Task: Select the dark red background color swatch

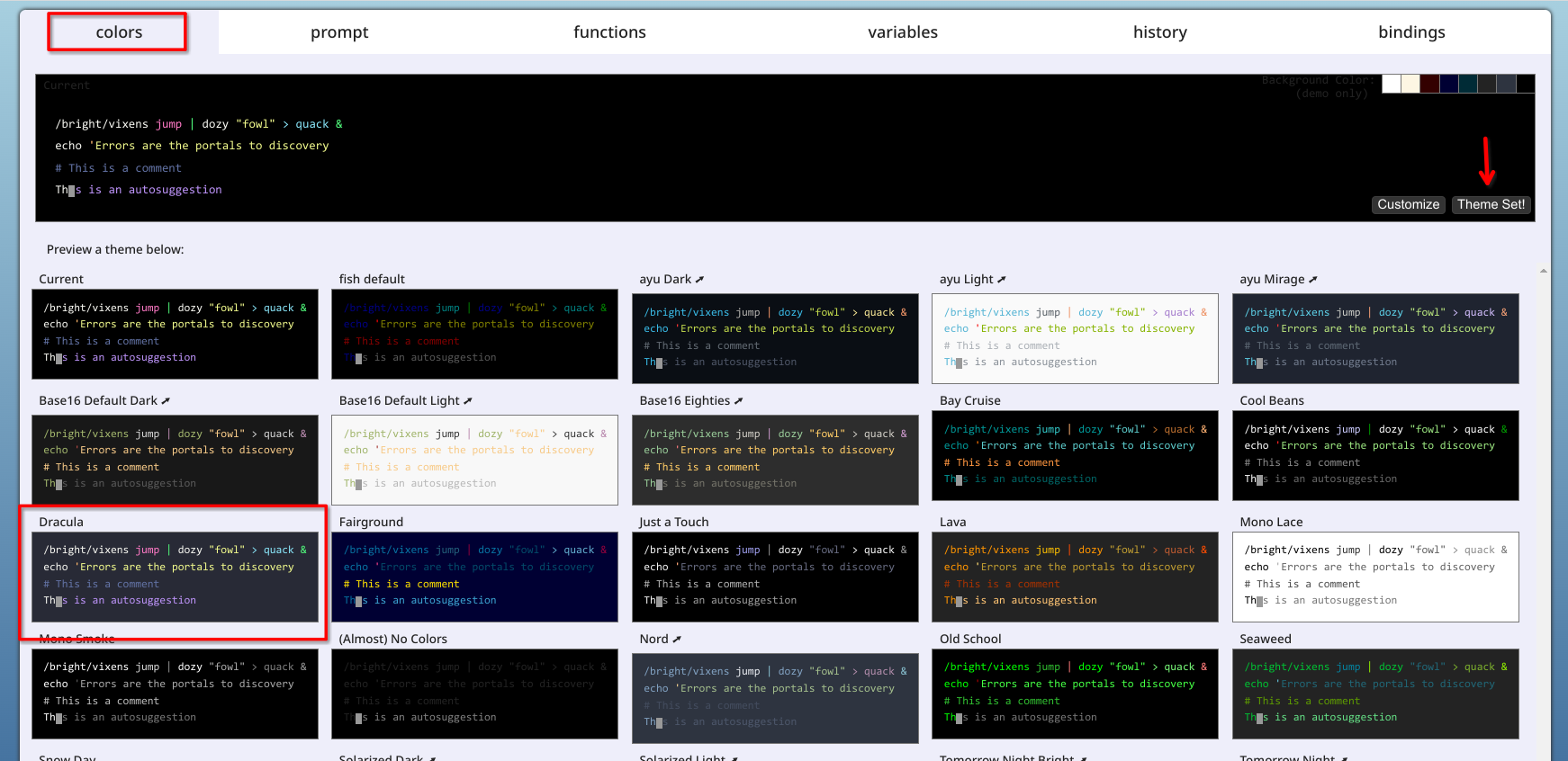Action: (1429, 84)
